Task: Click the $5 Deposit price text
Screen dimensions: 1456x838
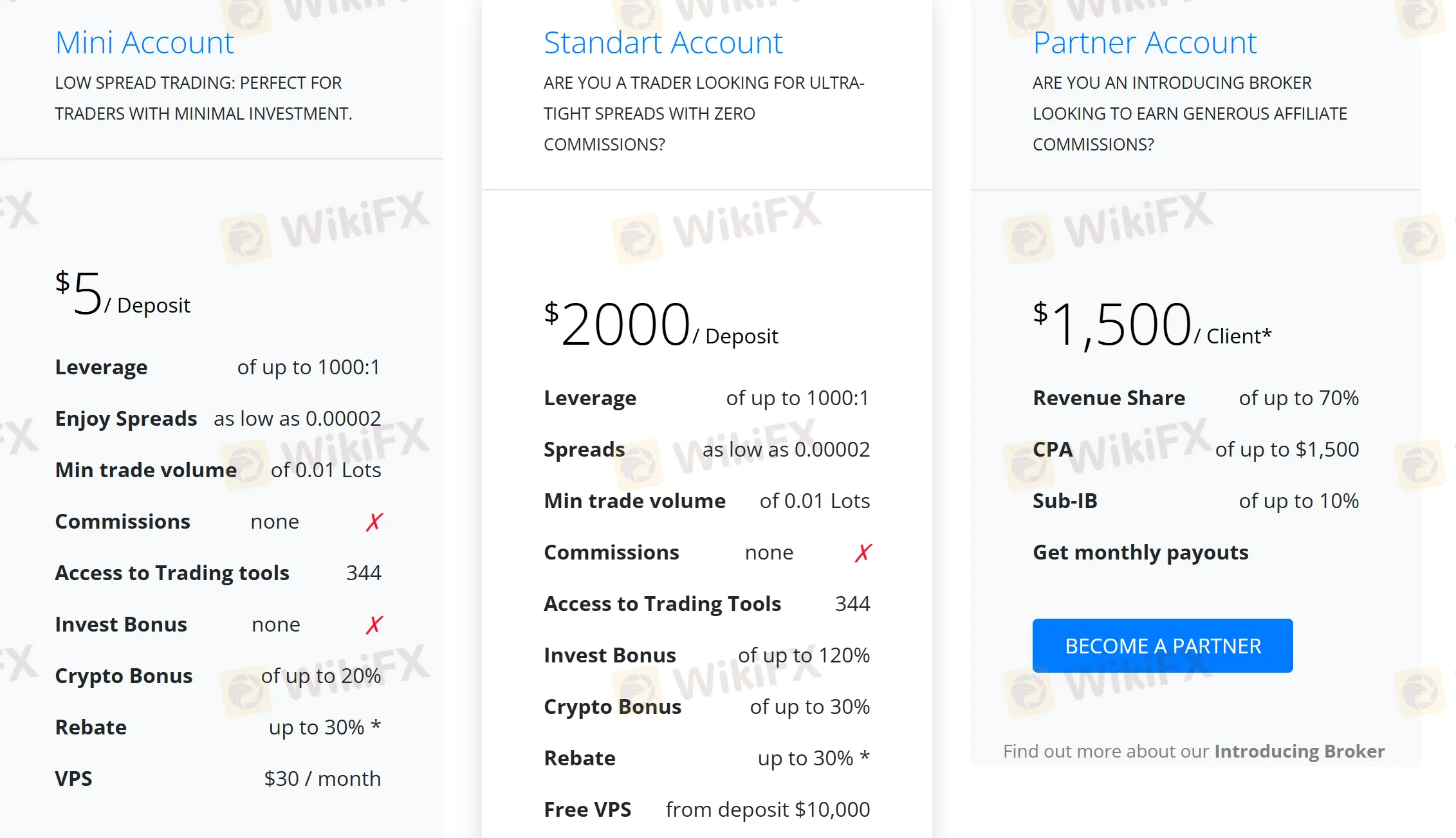Action: (123, 294)
